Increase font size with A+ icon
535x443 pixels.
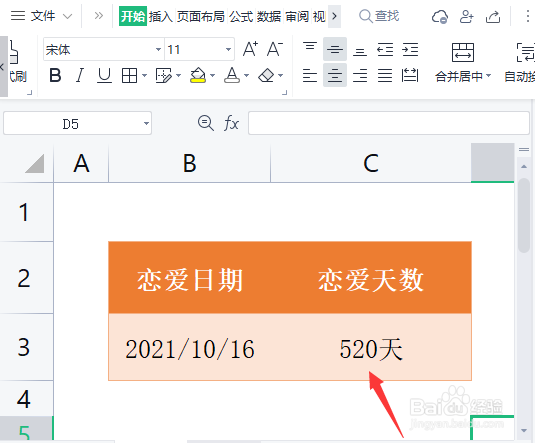250,49
